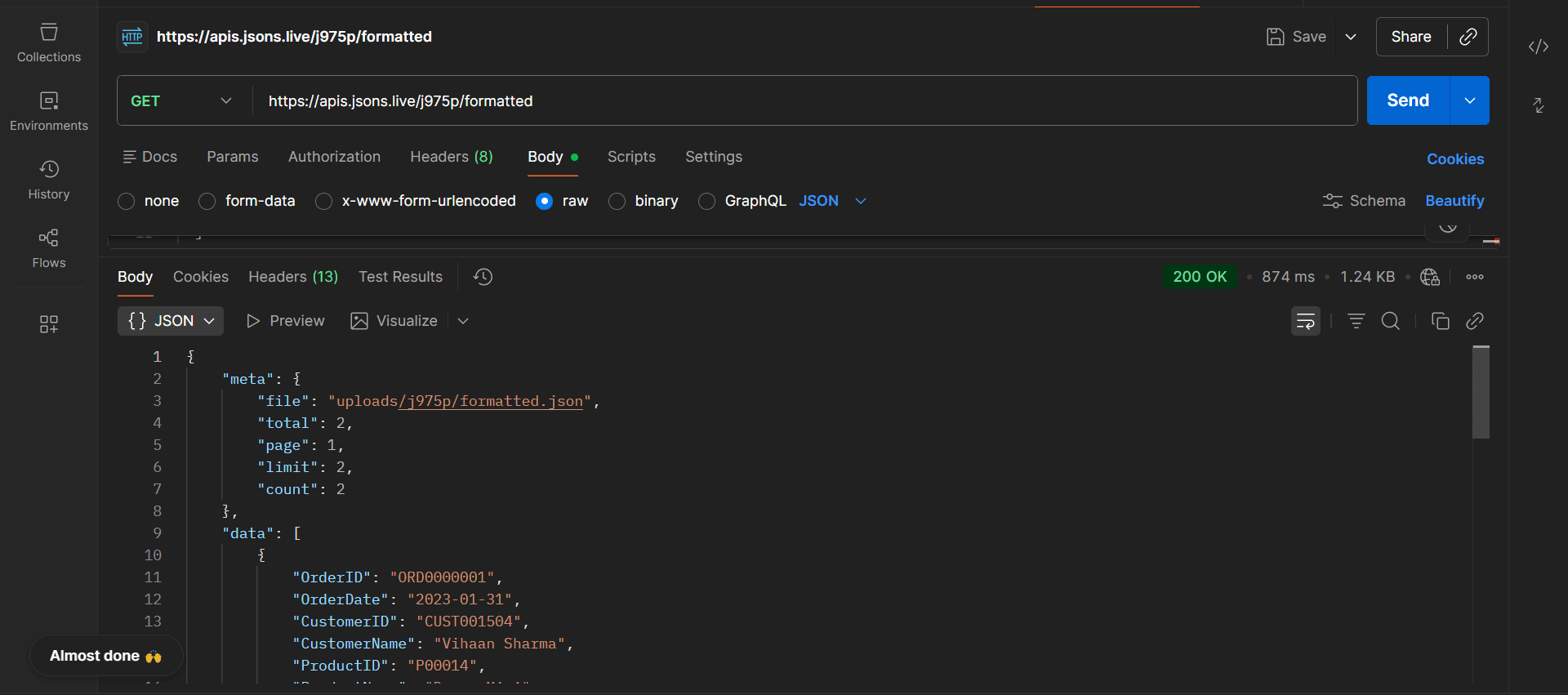Click the 874 ms response time
The height and width of the screenshot is (695, 1568).
pyautogui.click(x=1288, y=277)
